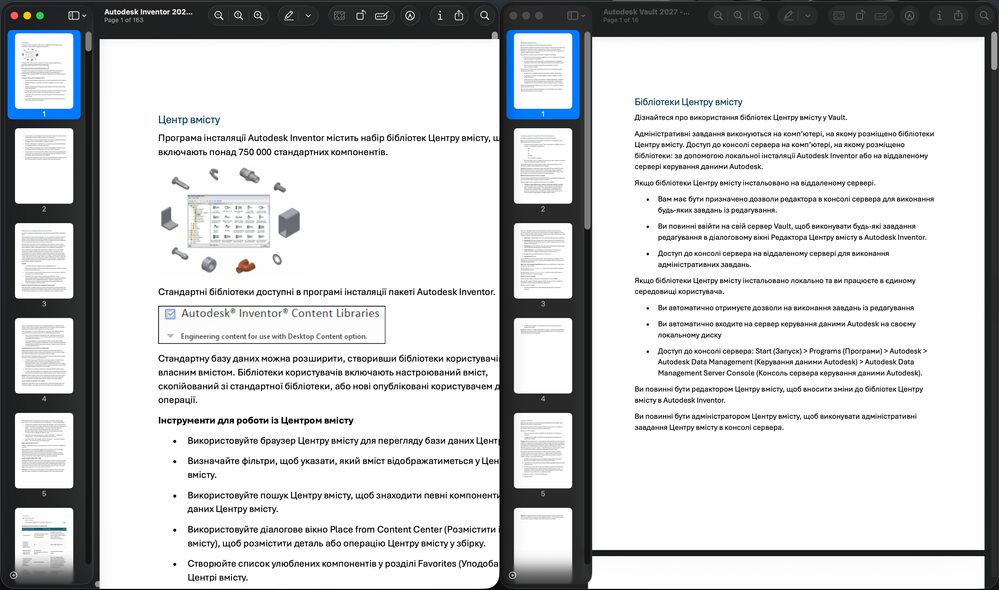This screenshot has width=999, height=590.
Task: Click the Inventor thumbnail sidebar scrollbar
Action: pyautogui.click(x=88, y=41)
